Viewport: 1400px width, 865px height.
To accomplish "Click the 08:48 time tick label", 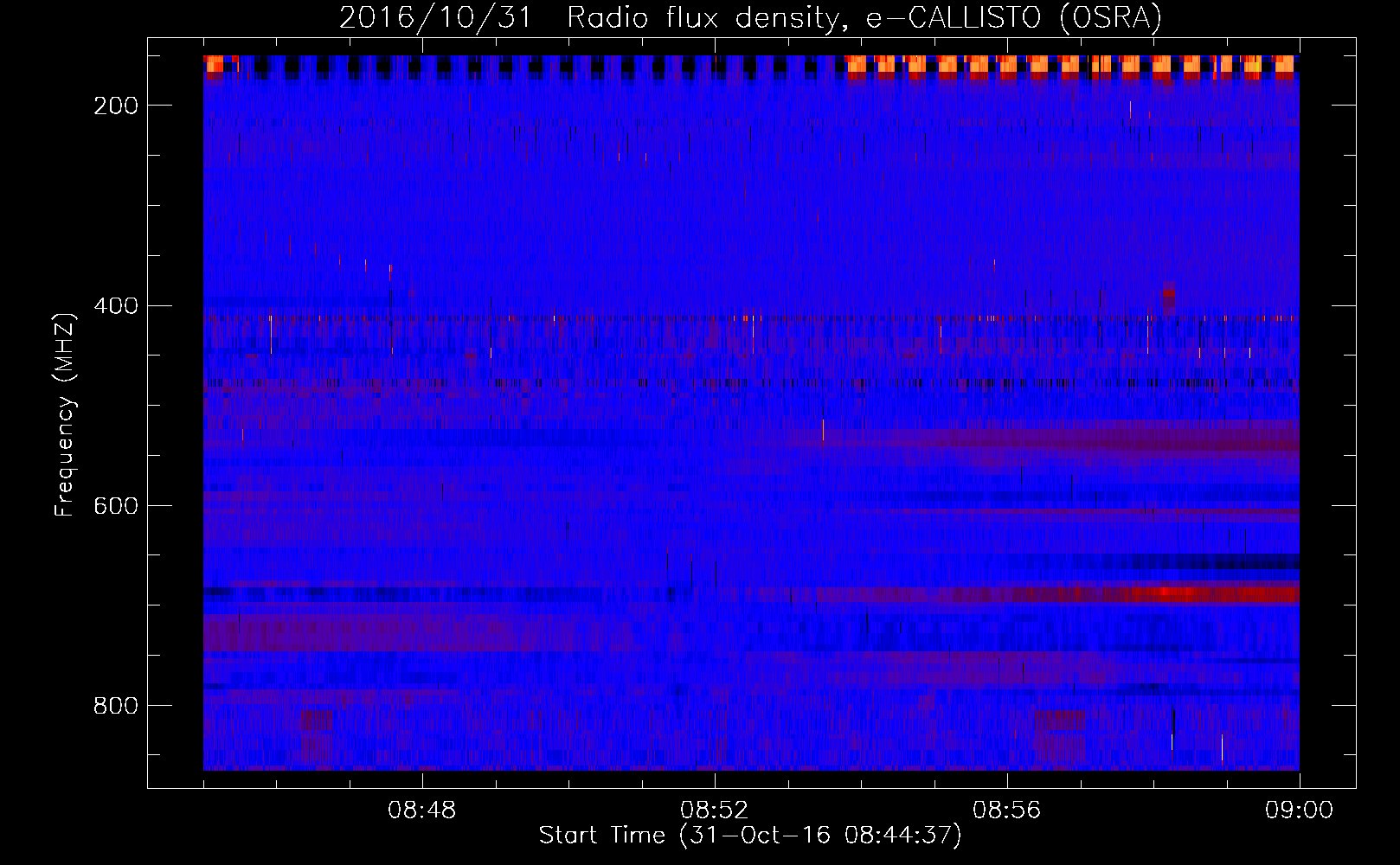I will [422, 811].
